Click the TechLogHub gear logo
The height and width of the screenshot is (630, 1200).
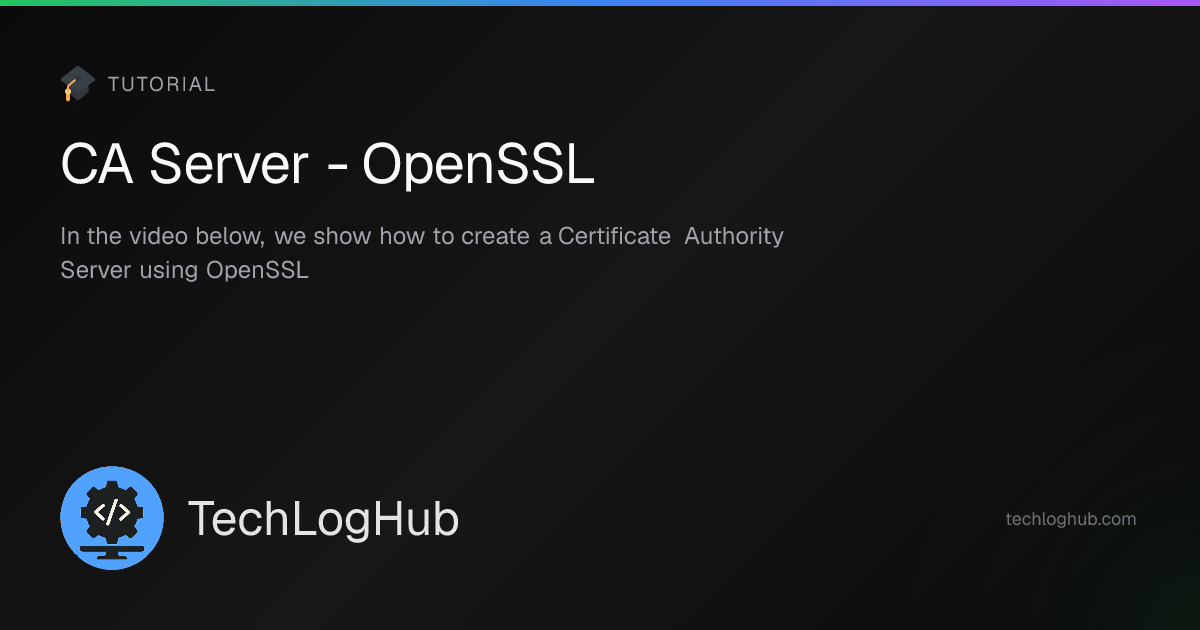click(112, 518)
